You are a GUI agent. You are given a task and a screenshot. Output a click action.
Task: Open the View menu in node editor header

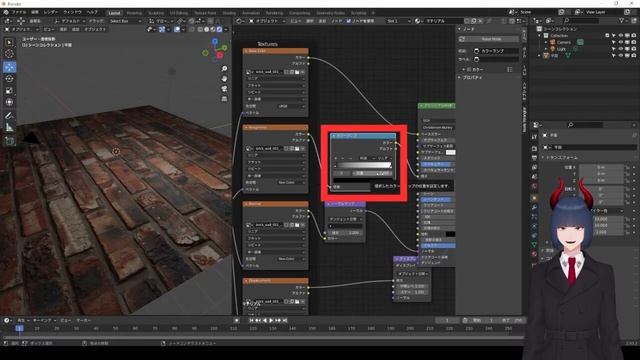pyautogui.click(x=296, y=21)
